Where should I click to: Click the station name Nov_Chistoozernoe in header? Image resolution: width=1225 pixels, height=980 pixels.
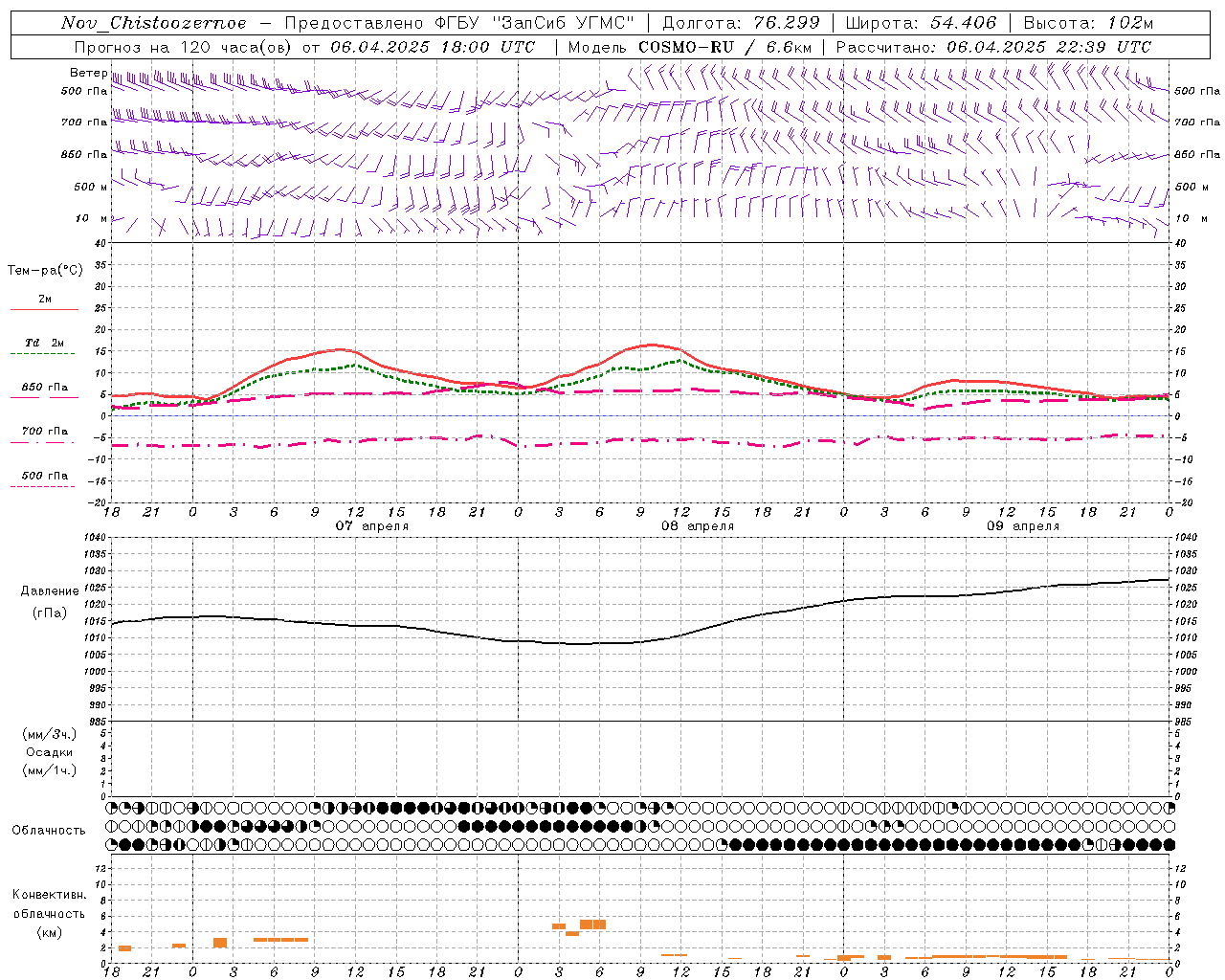pyautogui.click(x=153, y=23)
